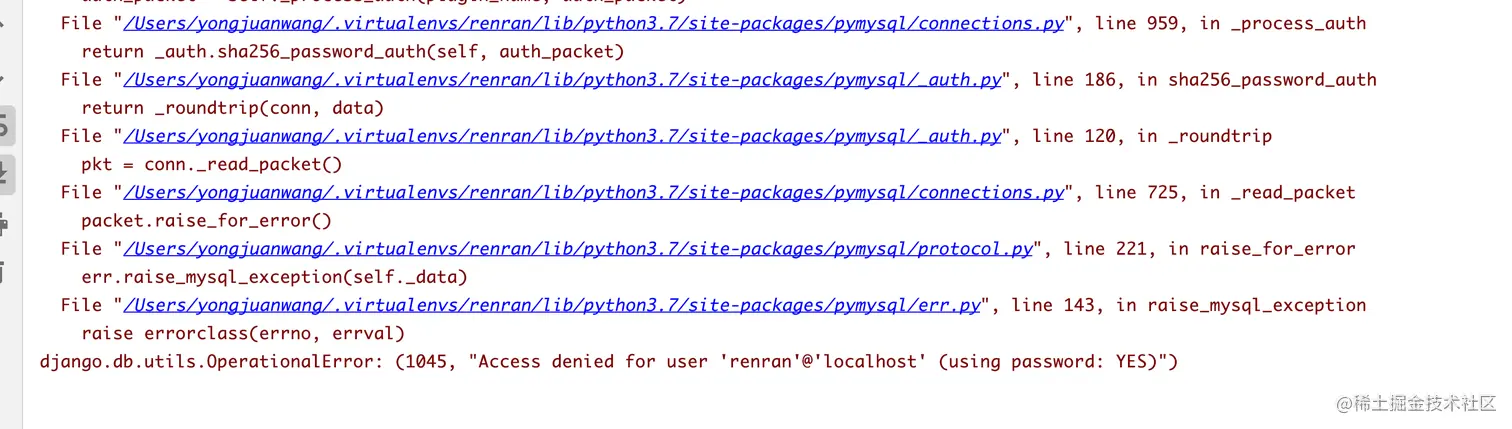Screen dimensions: 1512x429
Task: Click the OperationalError 1045 message line
Action: [608, 361]
